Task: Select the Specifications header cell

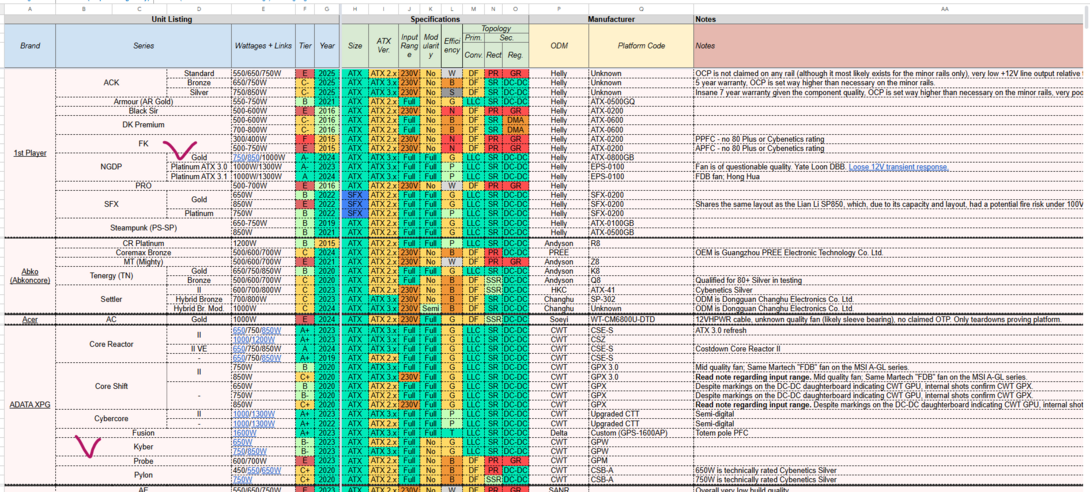Action: click(x=434, y=19)
